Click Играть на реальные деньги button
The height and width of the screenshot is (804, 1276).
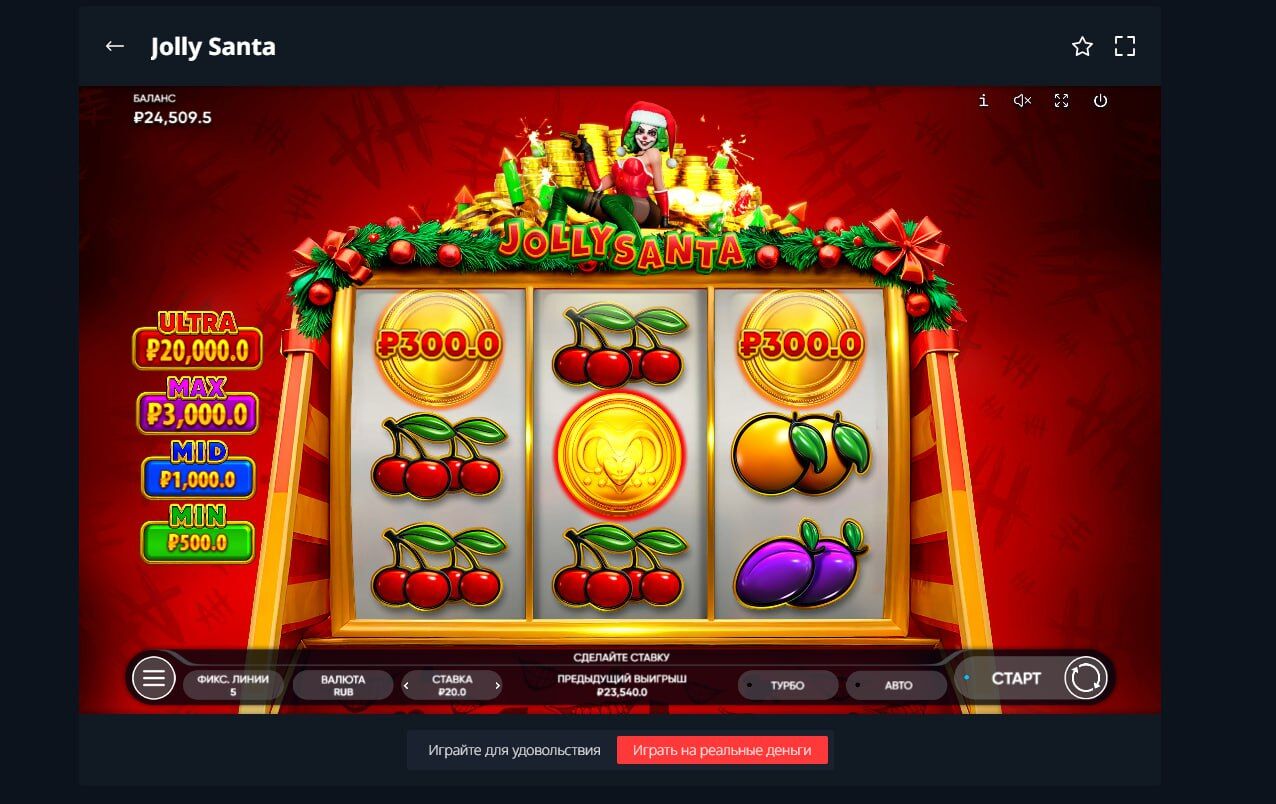point(722,750)
